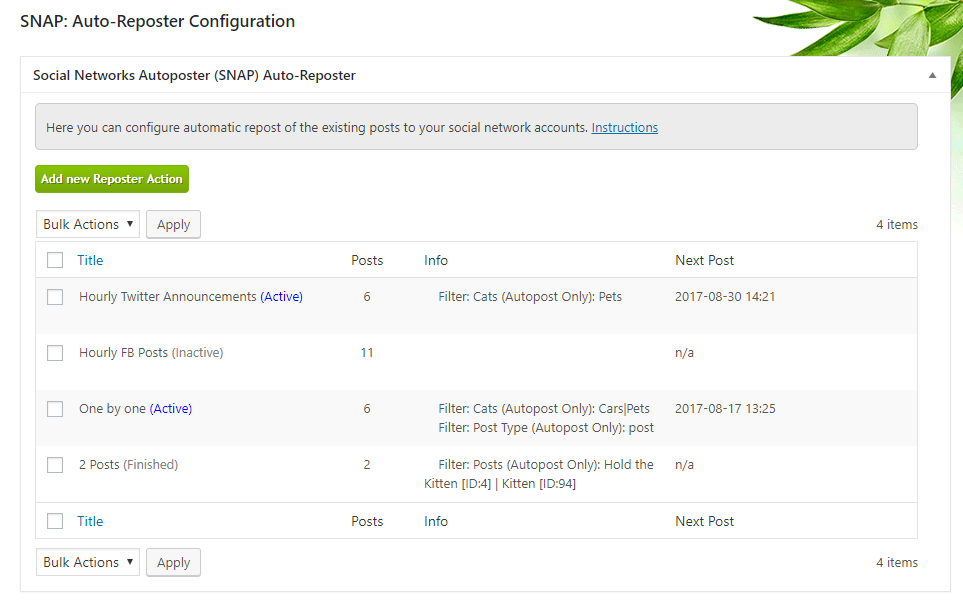Image resolution: width=963 pixels, height=611 pixels.
Task: Open the One by one reposter
Action: click(x=112, y=409)
